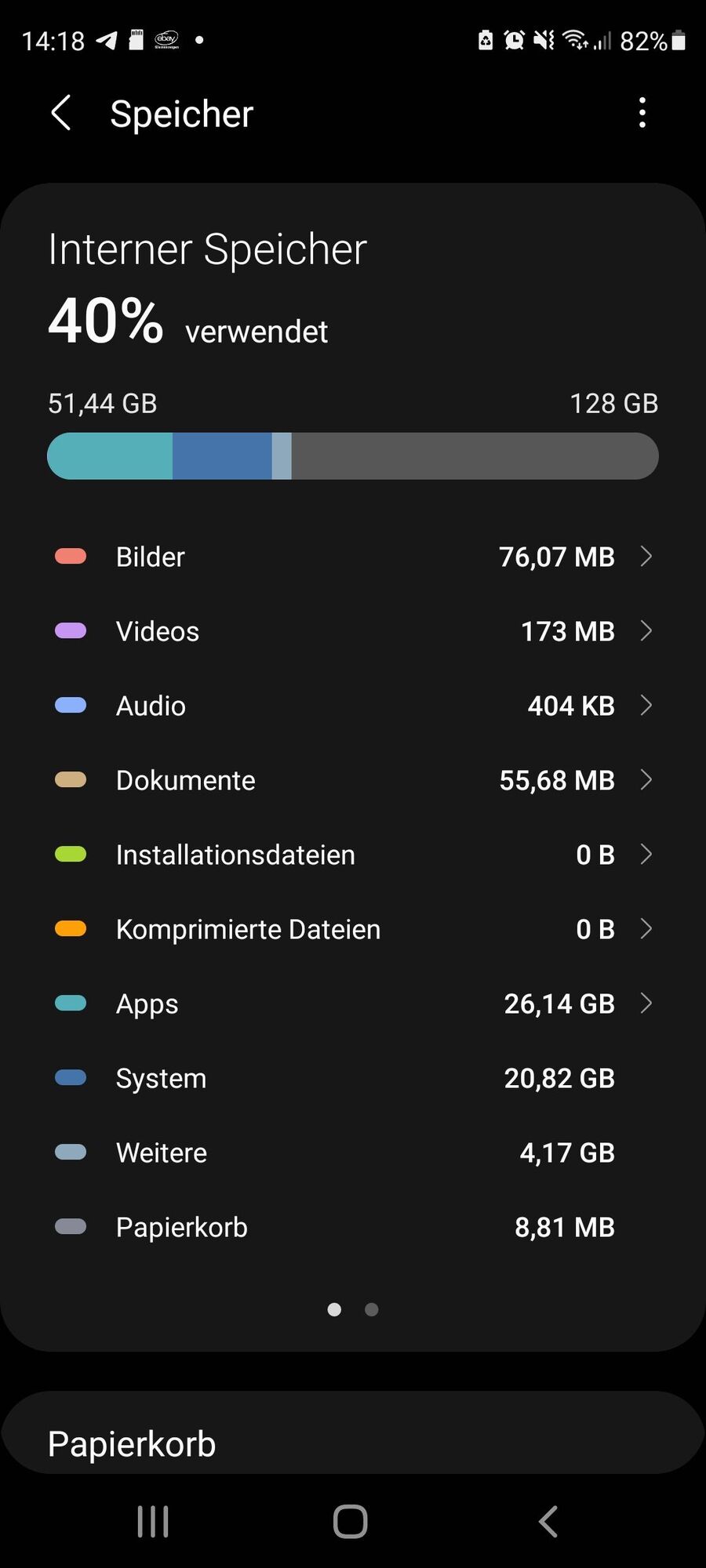The image size is (706, 1568).
Task: Expand the Bilder category chevron
Action: pyautogui.click(x=646, y=557)
